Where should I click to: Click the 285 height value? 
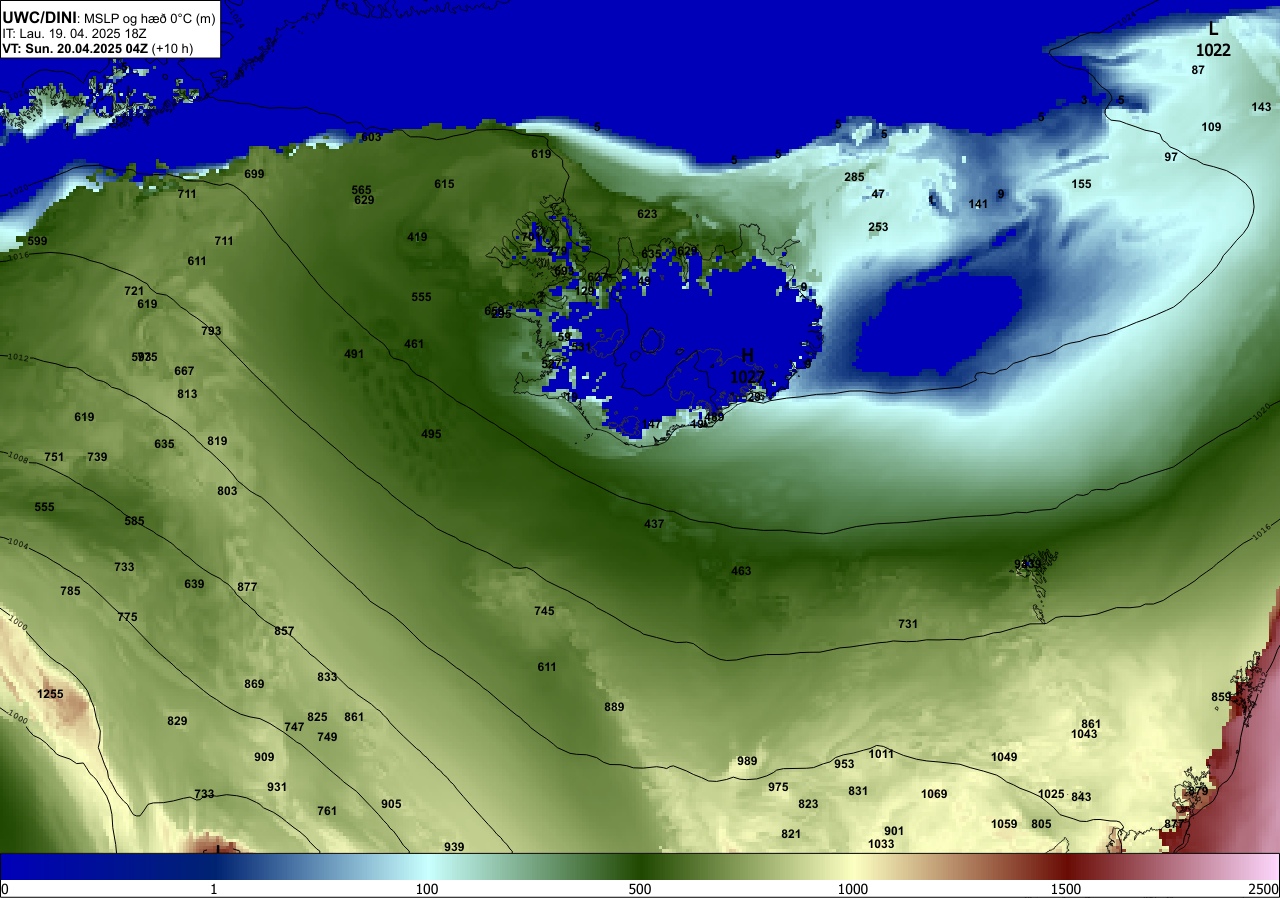(854, 177)
